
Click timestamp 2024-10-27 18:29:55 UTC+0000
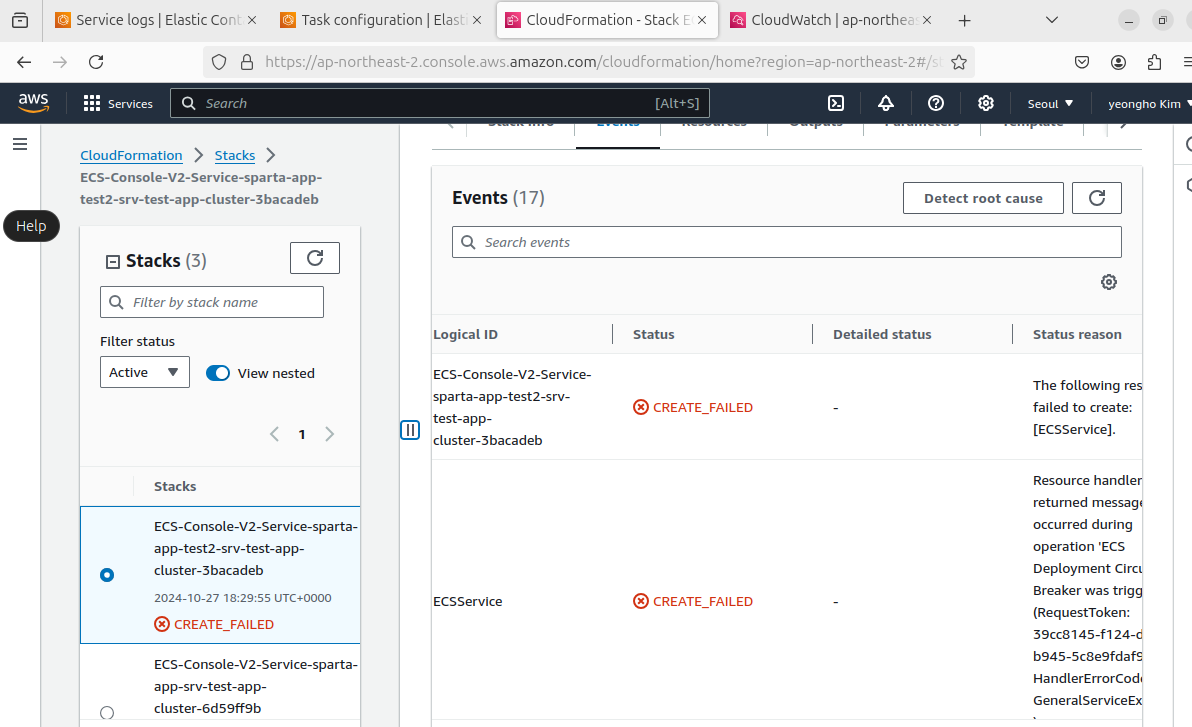243,598
